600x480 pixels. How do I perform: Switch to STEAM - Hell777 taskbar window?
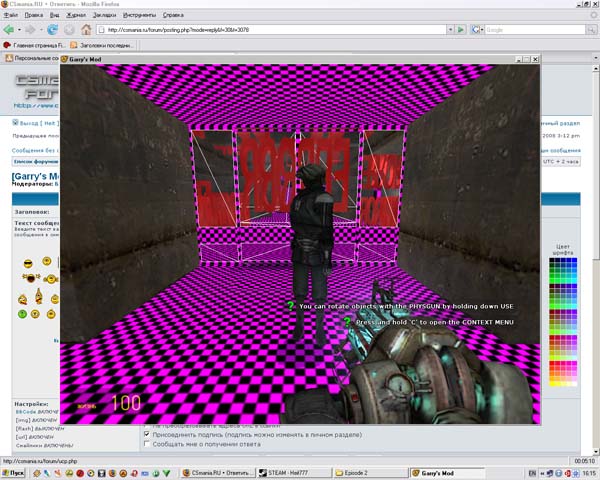pos(293,473)
